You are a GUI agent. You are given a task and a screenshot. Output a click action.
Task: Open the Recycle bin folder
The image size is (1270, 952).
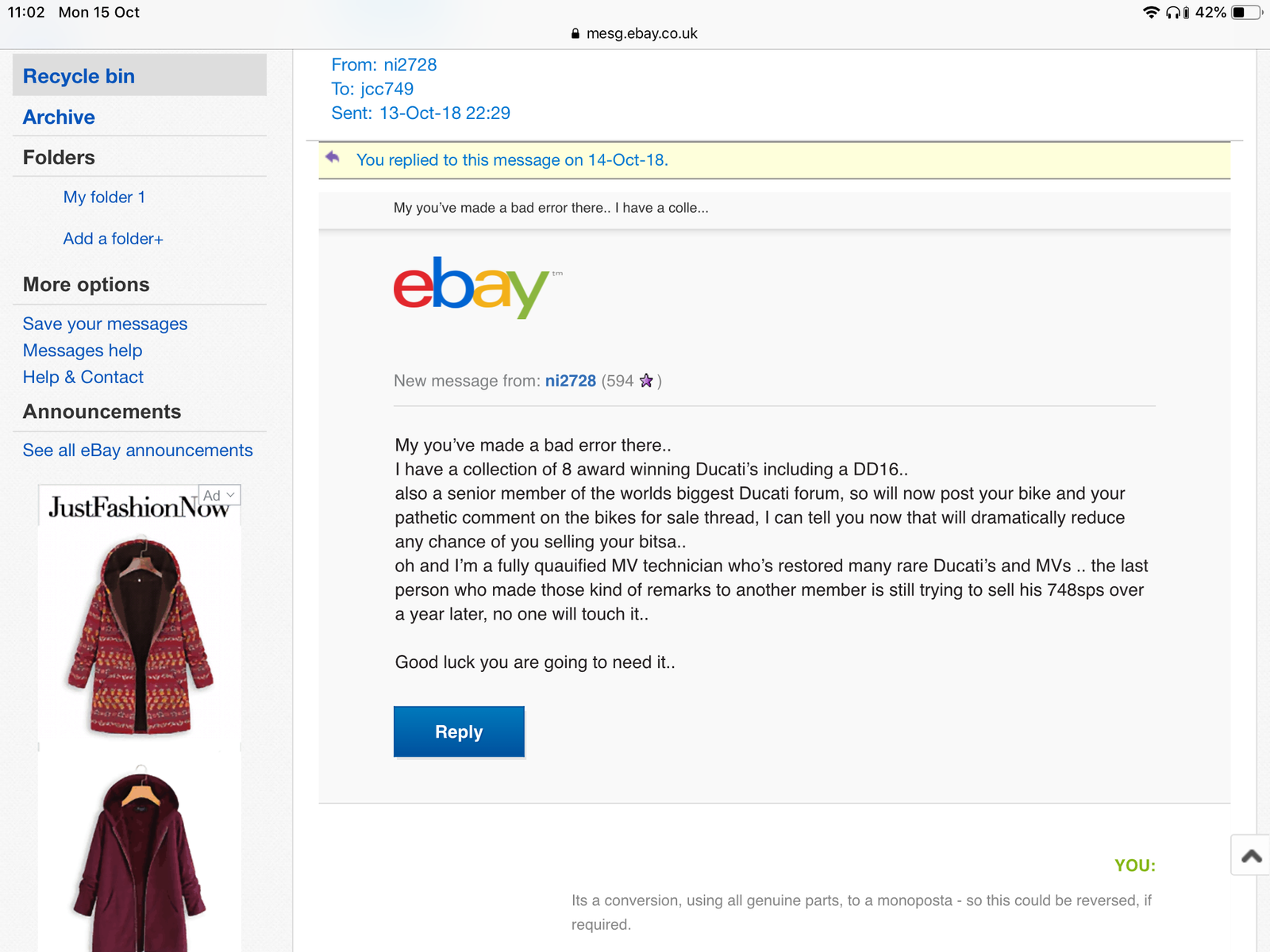click(79, 76)
